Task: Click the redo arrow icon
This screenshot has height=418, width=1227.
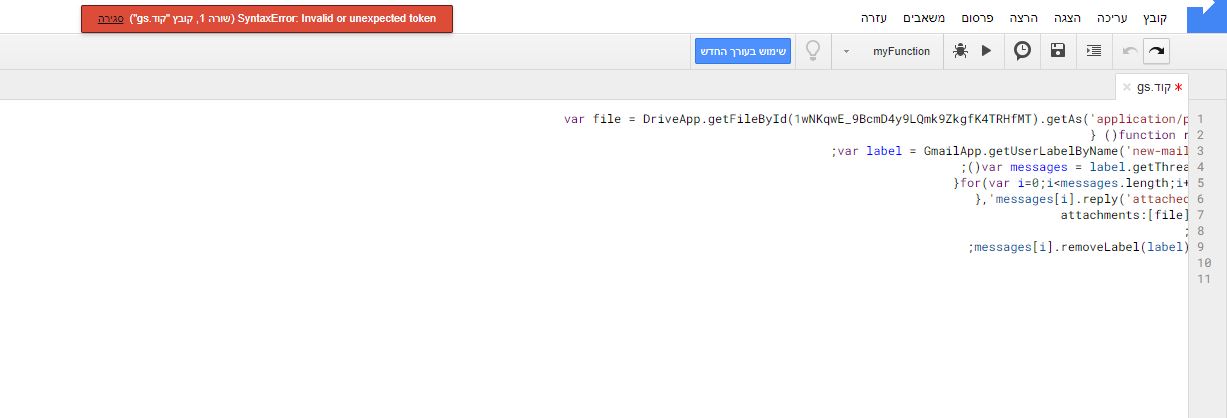Action: point(1156,51)
